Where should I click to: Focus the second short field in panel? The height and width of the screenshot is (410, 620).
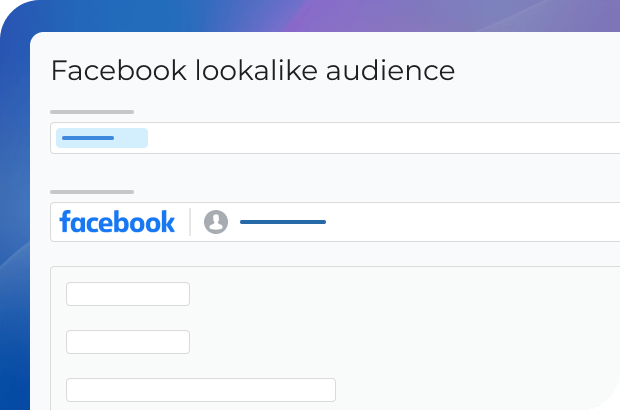point(128,342)
